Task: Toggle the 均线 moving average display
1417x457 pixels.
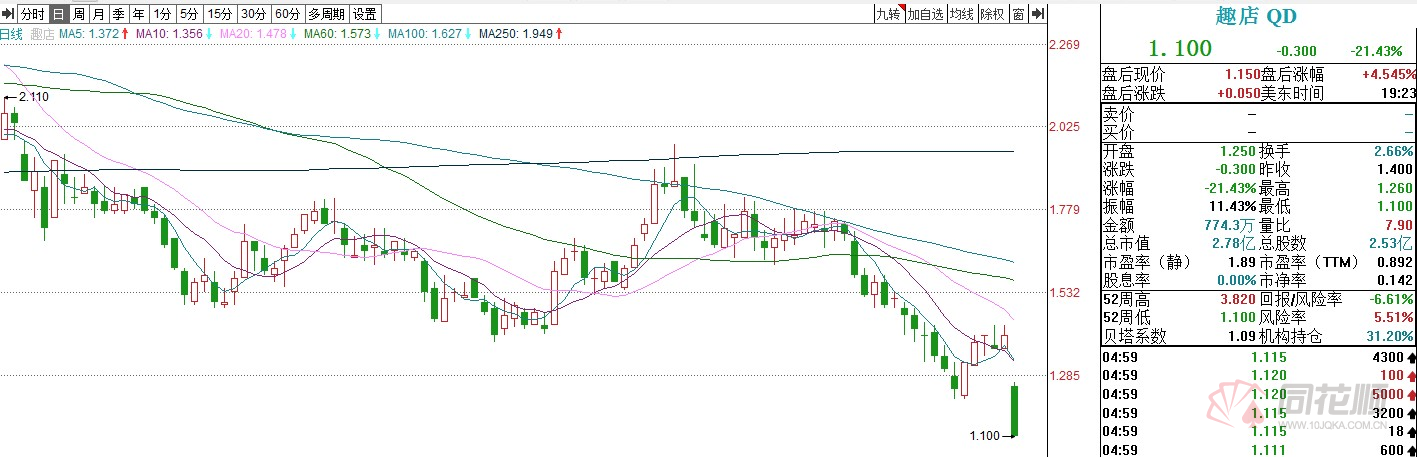Action: tap(962, 14)
